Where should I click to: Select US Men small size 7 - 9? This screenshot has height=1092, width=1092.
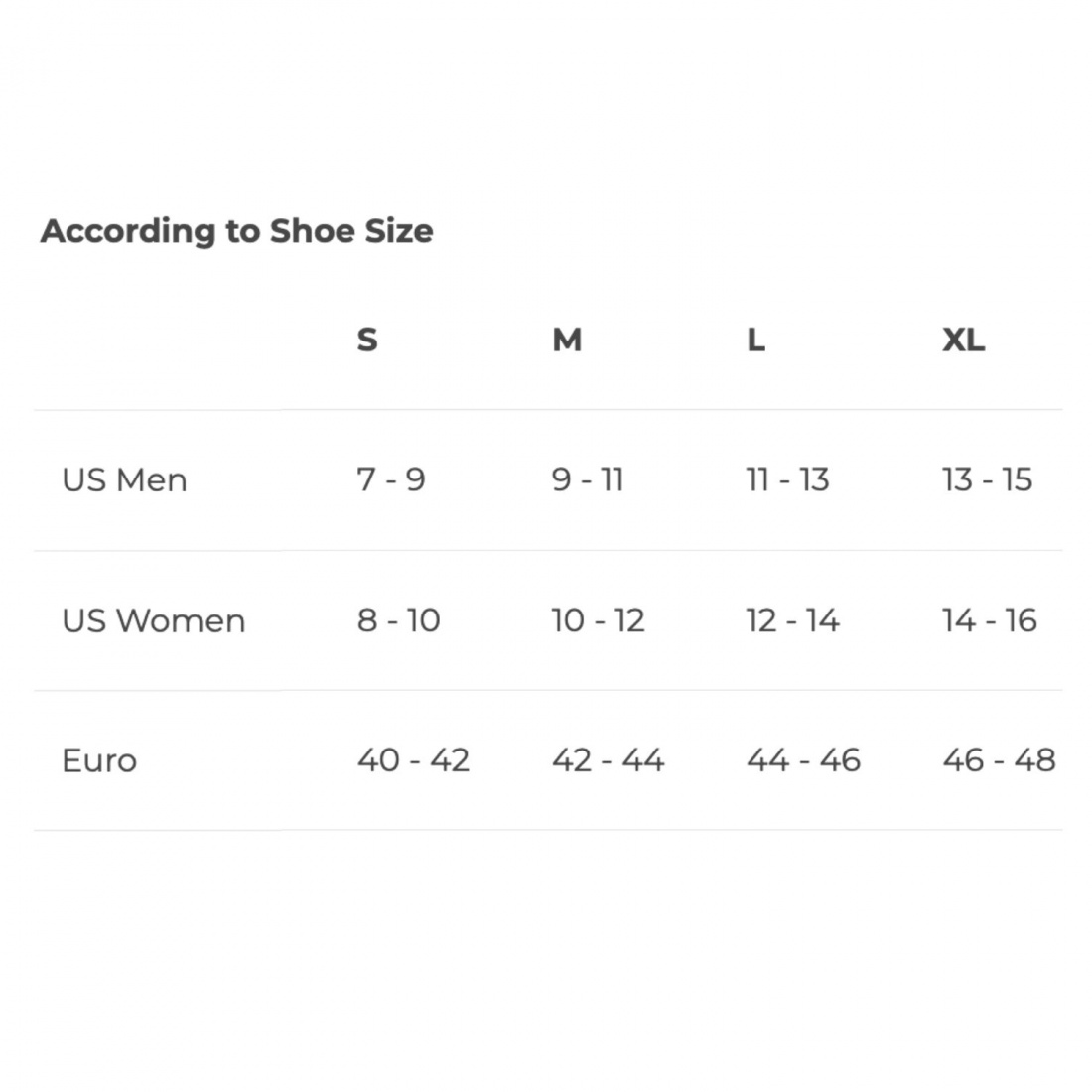click(391, 479)
